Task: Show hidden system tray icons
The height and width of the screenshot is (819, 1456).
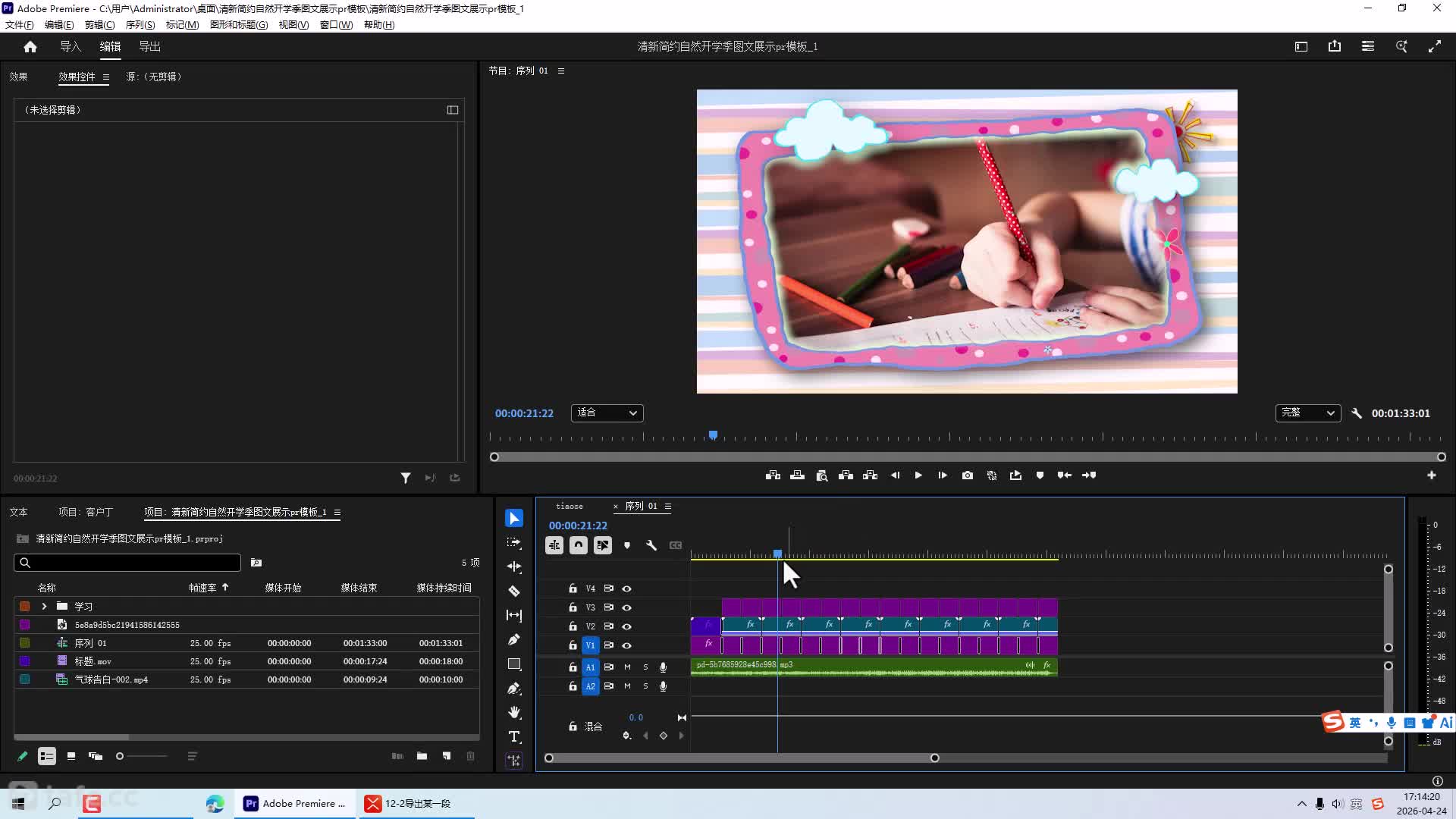Action: 1302,804
